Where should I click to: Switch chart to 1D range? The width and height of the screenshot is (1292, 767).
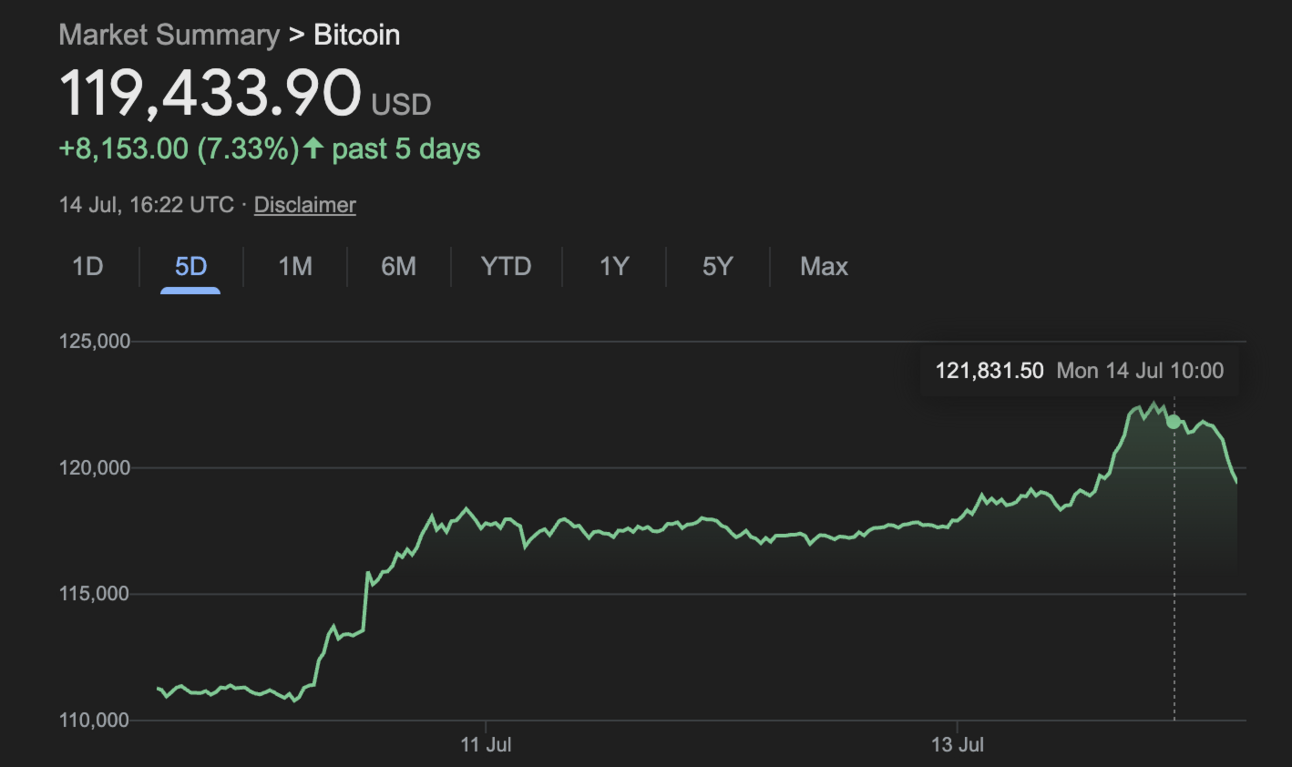[x=88, y=267]
